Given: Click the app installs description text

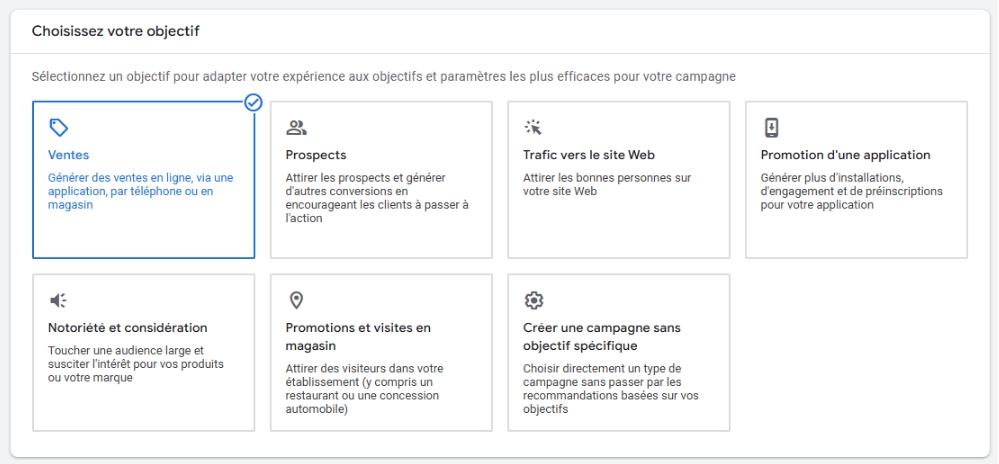Looking at the screenshot, I should 851,191.
